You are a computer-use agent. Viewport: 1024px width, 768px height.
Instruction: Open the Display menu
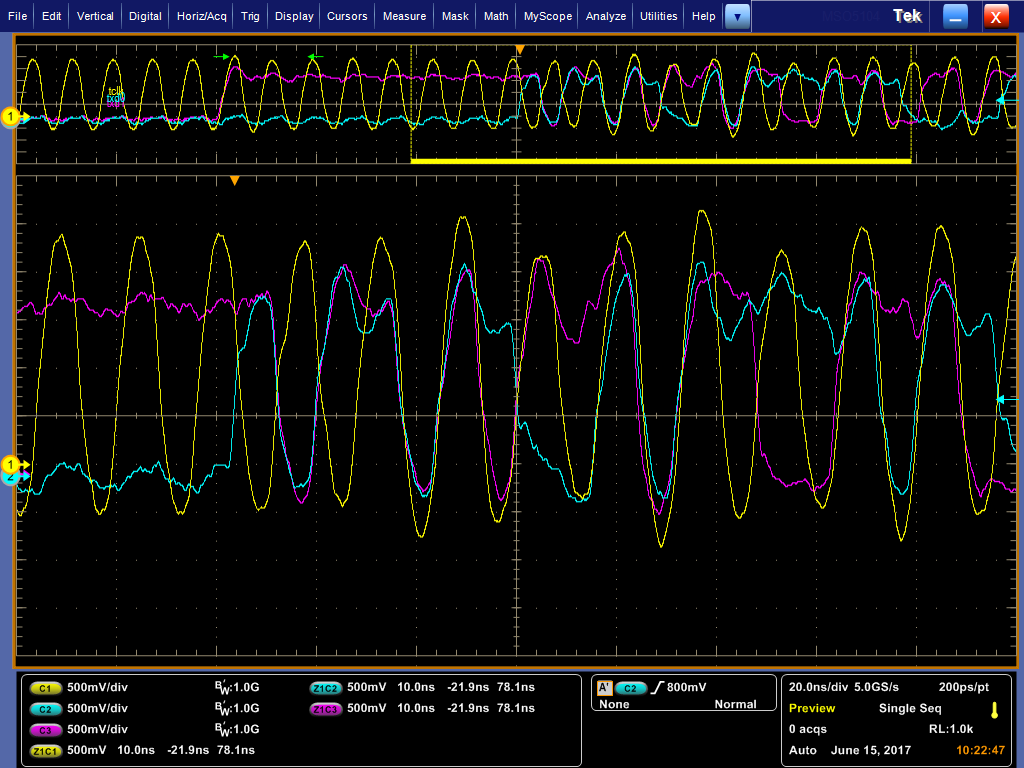293,16
